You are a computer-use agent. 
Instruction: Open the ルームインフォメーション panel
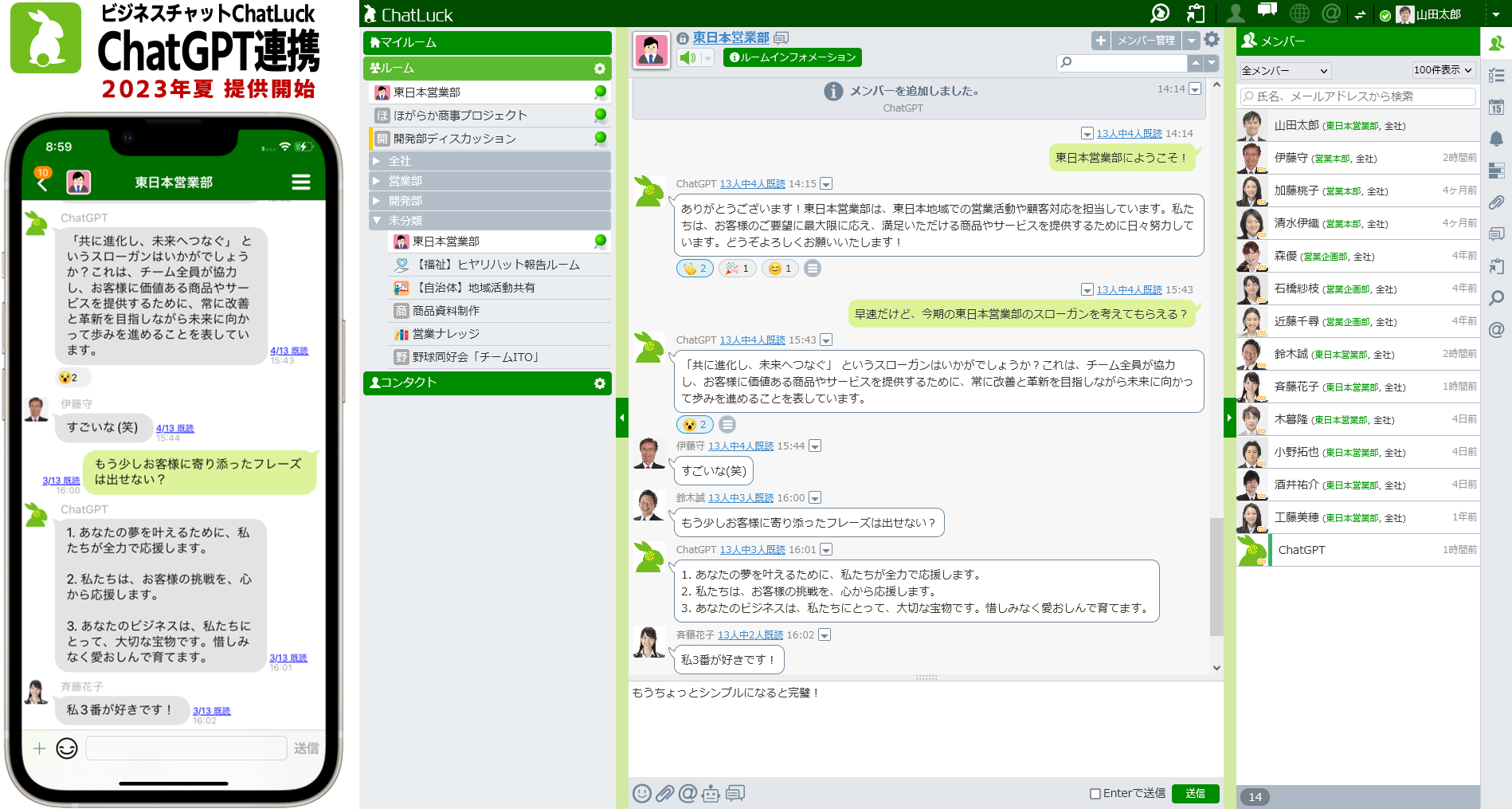point(791,57)
